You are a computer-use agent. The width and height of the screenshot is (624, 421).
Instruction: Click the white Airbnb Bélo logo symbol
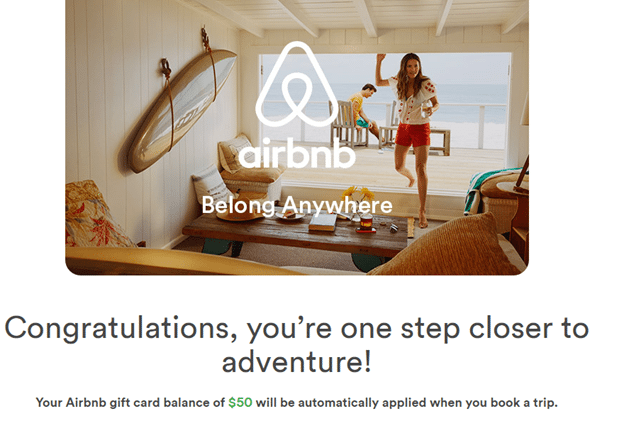point(297,84)
